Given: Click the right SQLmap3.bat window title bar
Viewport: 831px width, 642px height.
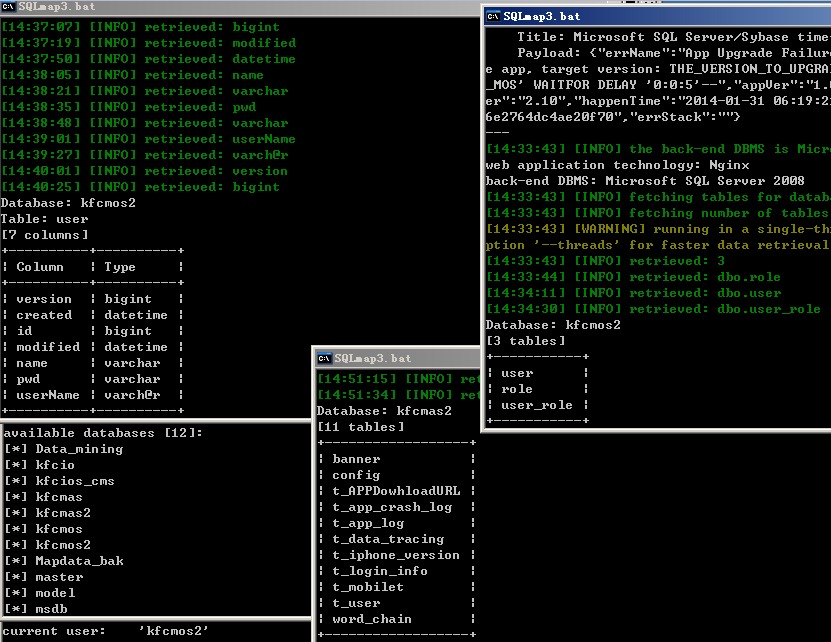Looking at the screenshot, I should 657,16.
